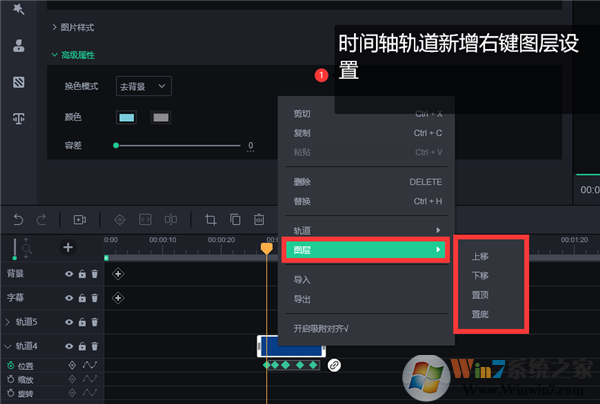Toggle visibility of 背景 track
The image size is (600, 404).
pos(69,274)
